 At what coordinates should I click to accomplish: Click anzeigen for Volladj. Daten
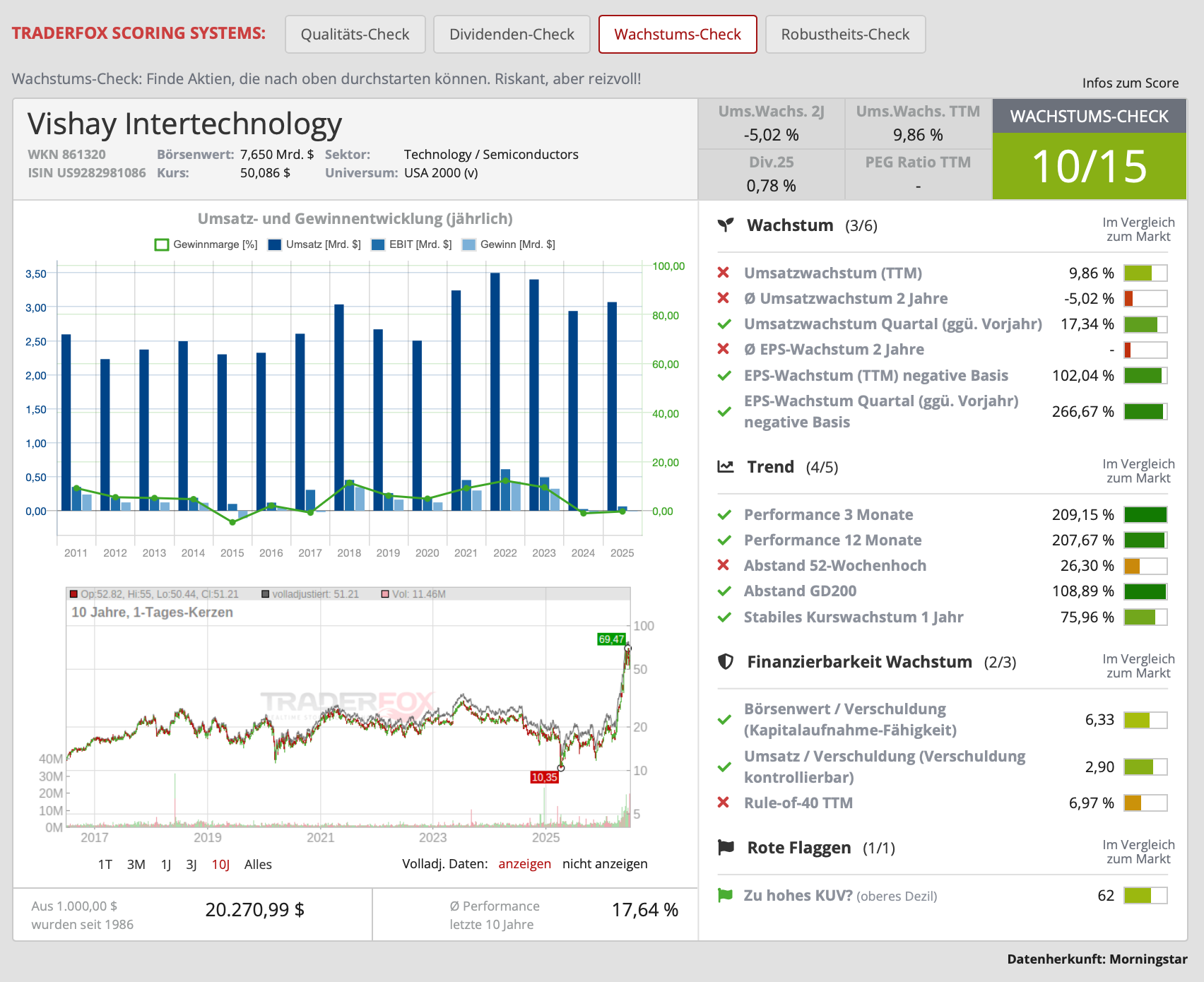(525, 864)
